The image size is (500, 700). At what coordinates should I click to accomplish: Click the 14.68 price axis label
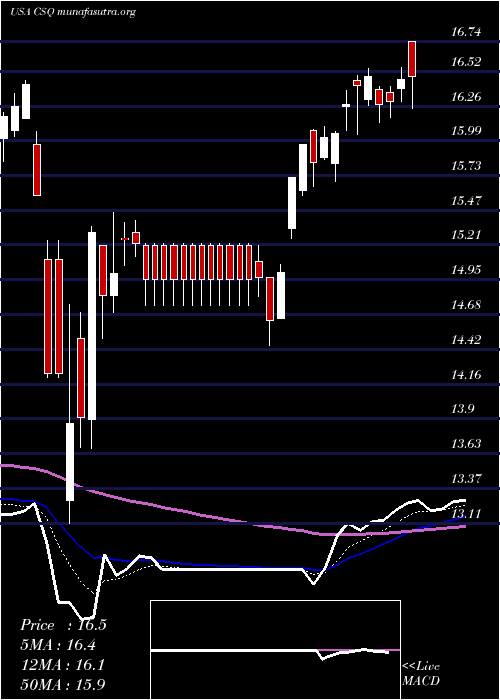pos(467,305)
